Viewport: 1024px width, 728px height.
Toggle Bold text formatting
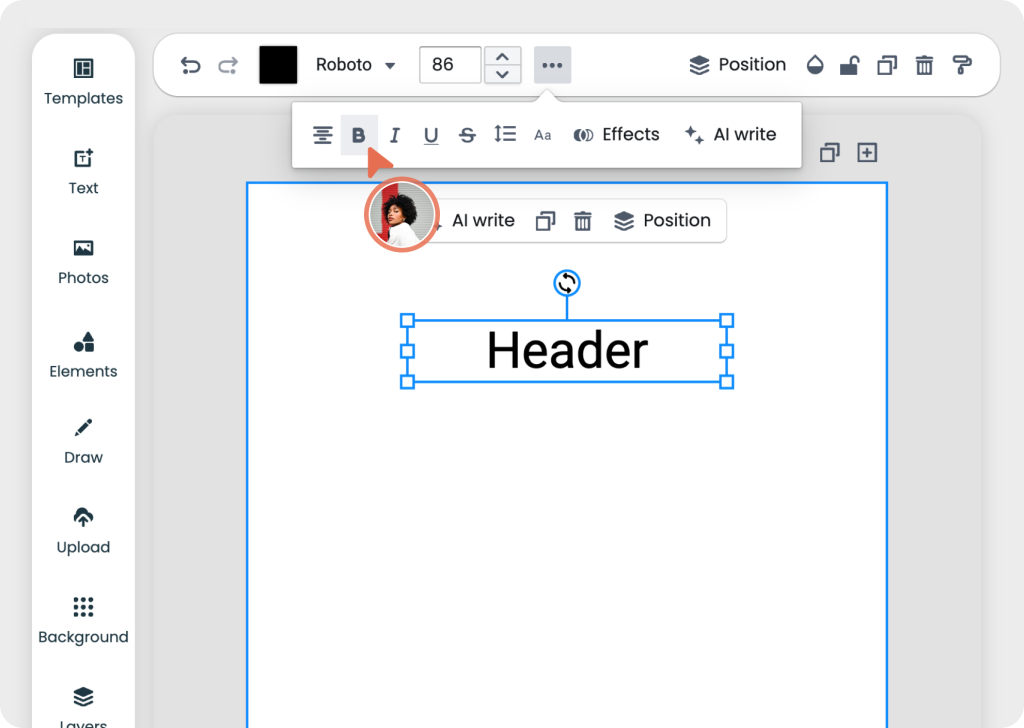[x=359, y=135]
